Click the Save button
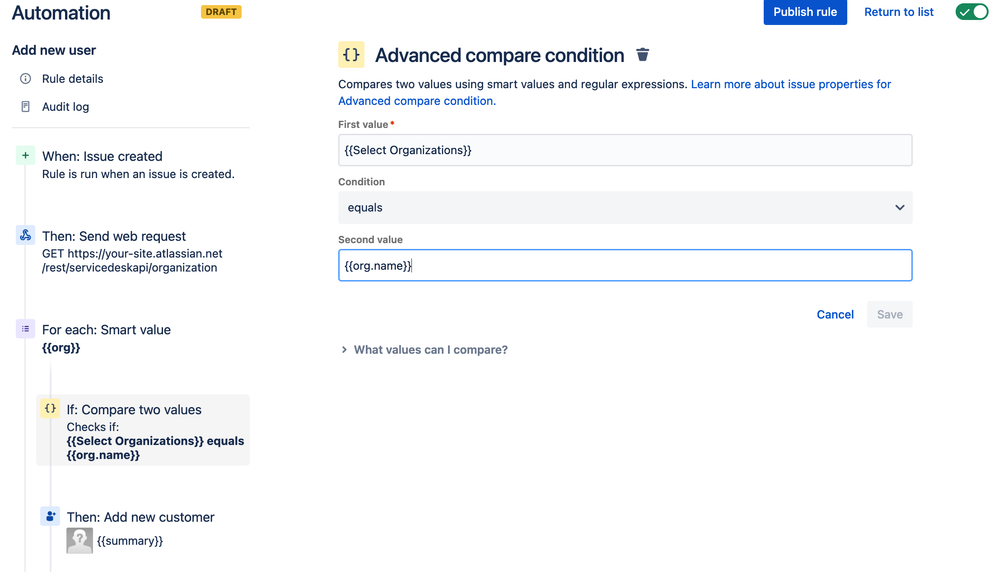 889,314
